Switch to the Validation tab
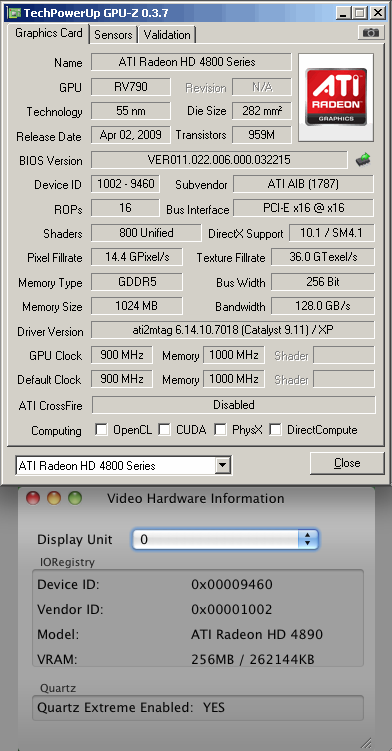Screen dimensions: 392x751 (x=167, y=34)
